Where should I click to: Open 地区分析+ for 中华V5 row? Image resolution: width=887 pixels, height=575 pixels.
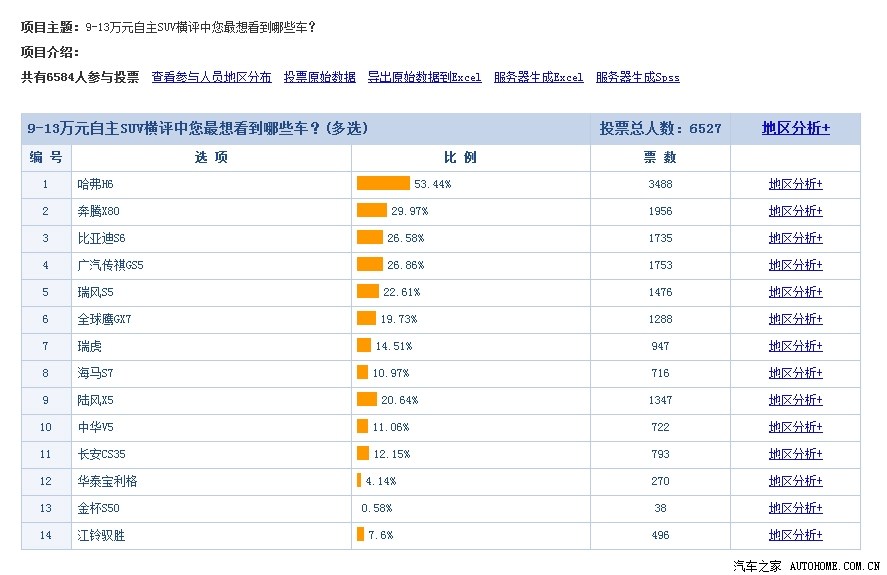(x=795, y=427)
